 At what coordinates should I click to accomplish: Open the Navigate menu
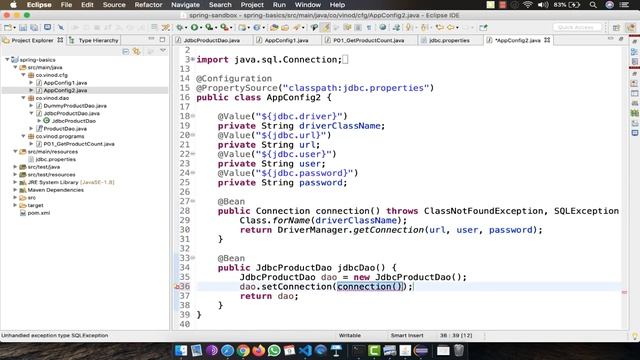[185, 5]
